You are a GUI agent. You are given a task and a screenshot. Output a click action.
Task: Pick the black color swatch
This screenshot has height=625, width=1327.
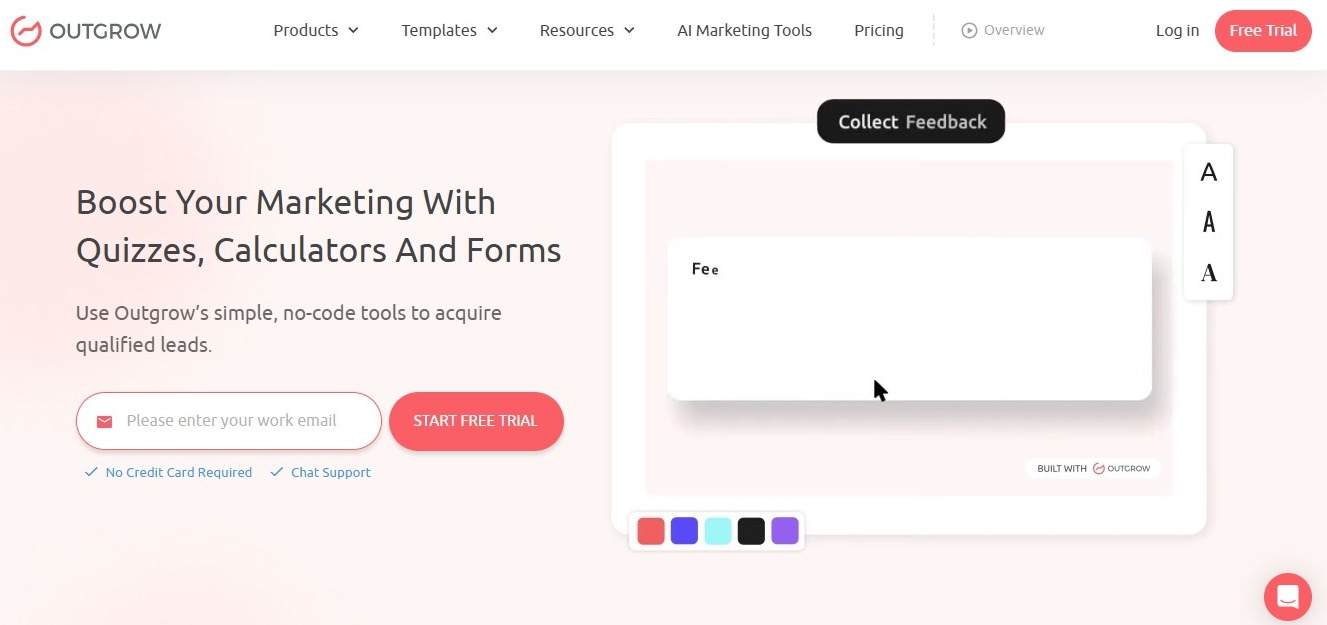(x=751, y=531)
